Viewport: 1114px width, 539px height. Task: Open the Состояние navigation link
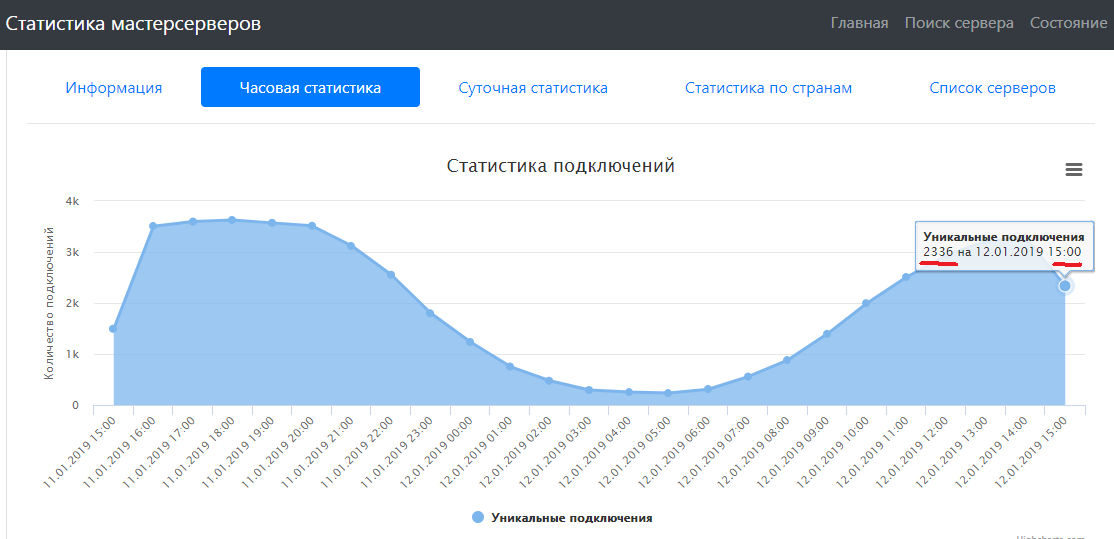(x=1069, y=23)
